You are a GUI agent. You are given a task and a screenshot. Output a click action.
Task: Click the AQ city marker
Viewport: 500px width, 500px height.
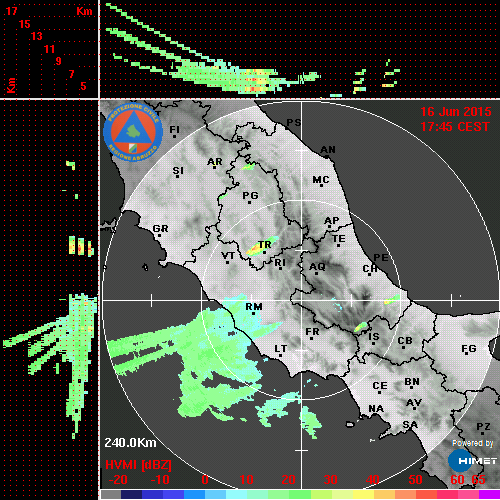point(316,274)
